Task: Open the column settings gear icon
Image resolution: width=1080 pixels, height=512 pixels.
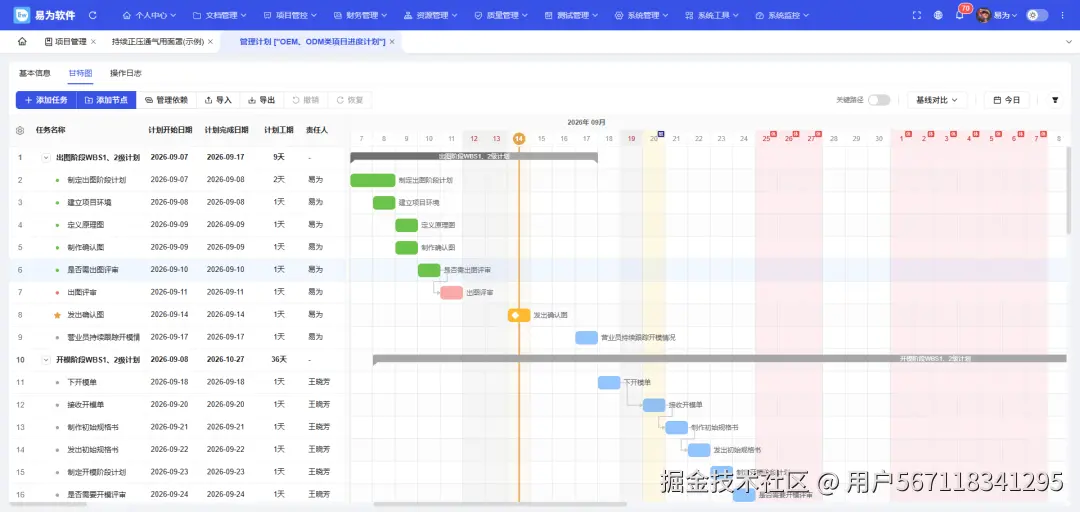Action: pos(20,130)
